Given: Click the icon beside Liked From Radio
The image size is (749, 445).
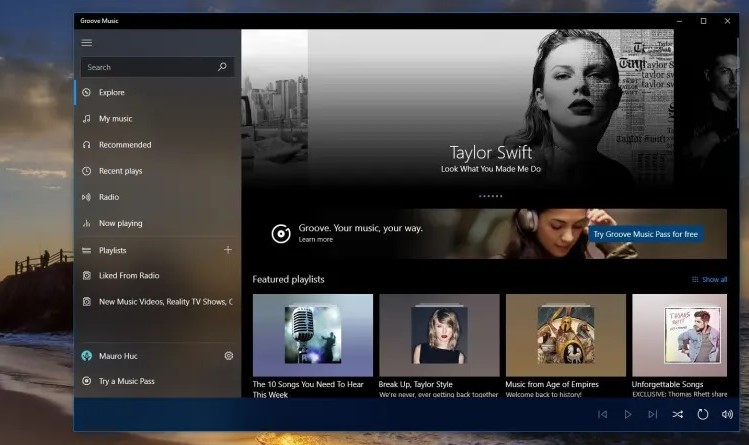Looking at the screenshot, I should click(x=86, y=275).
